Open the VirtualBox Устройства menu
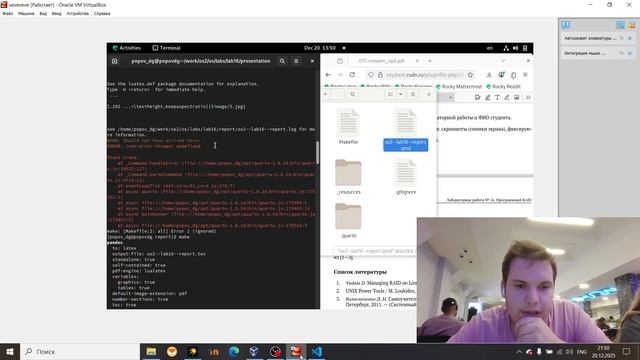 coord(78,13)
